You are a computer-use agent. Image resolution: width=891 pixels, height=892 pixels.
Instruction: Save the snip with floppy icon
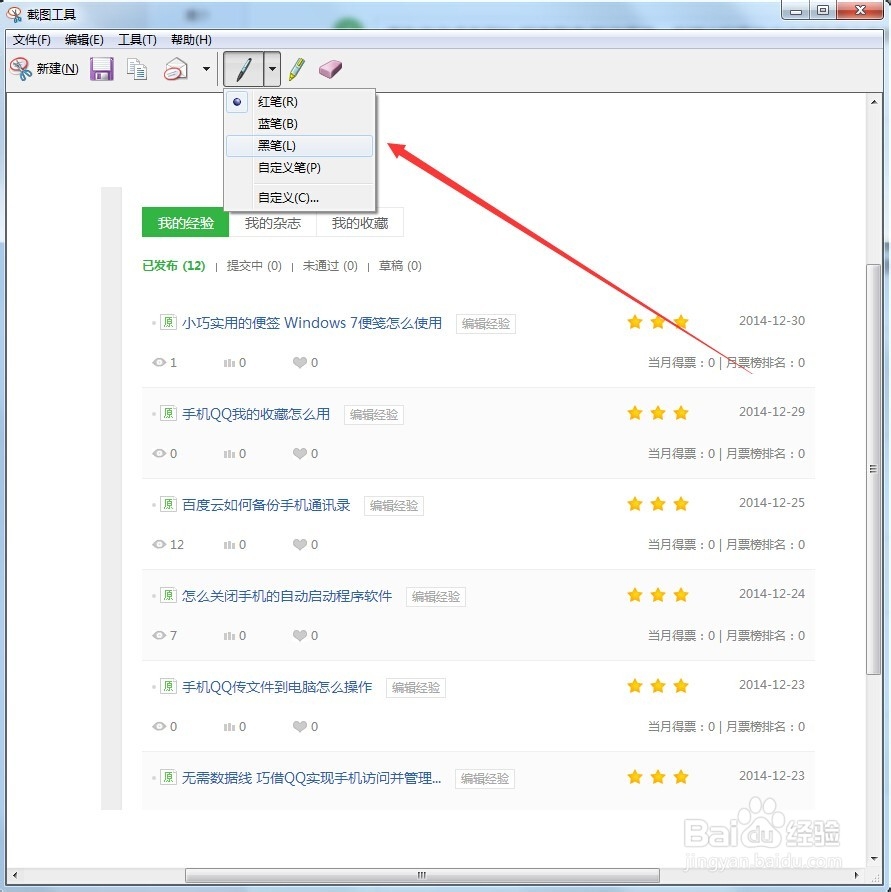[x=102, y=69]
